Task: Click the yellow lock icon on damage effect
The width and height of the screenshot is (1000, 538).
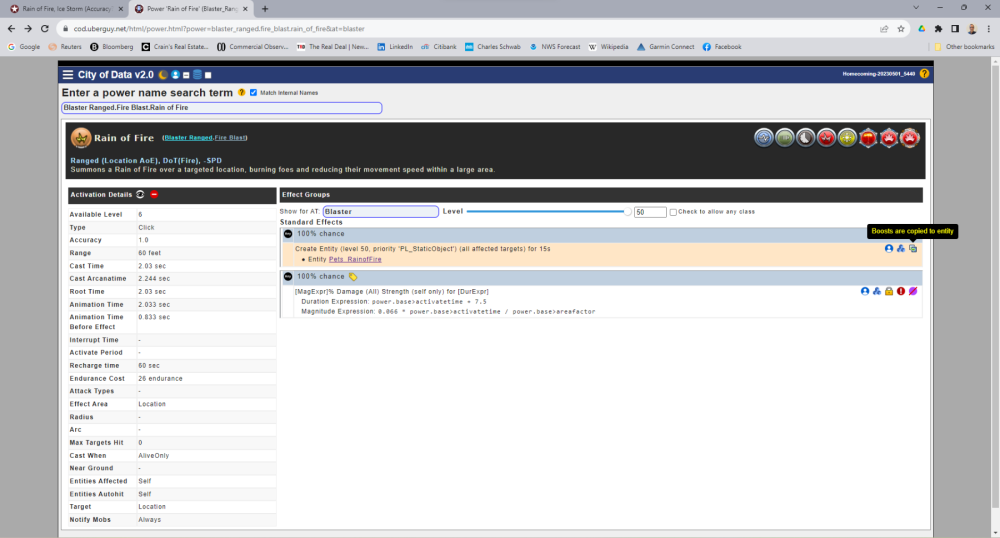Action: pyautogui.click(x=888, y=291)
